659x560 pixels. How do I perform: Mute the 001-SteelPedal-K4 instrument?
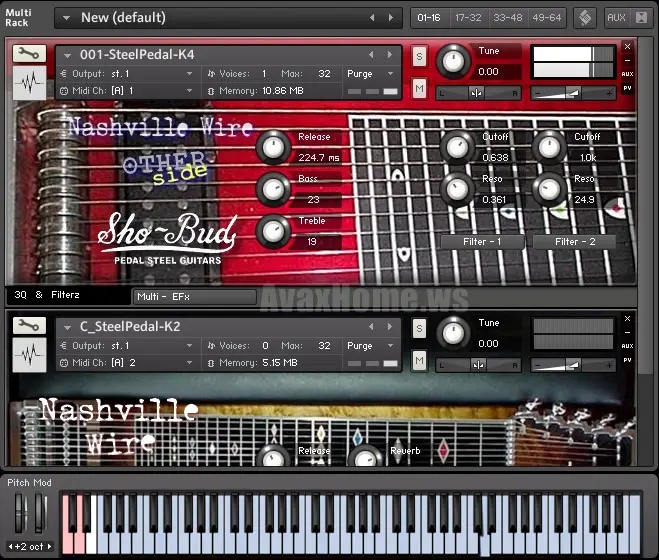(x=419, y=88)
